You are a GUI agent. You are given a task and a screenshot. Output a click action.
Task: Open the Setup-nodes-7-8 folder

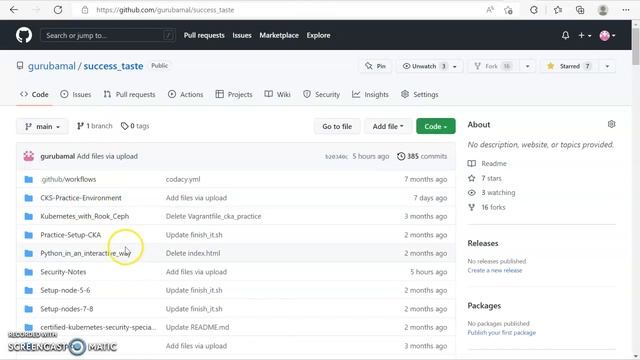[x=67, y=309]
